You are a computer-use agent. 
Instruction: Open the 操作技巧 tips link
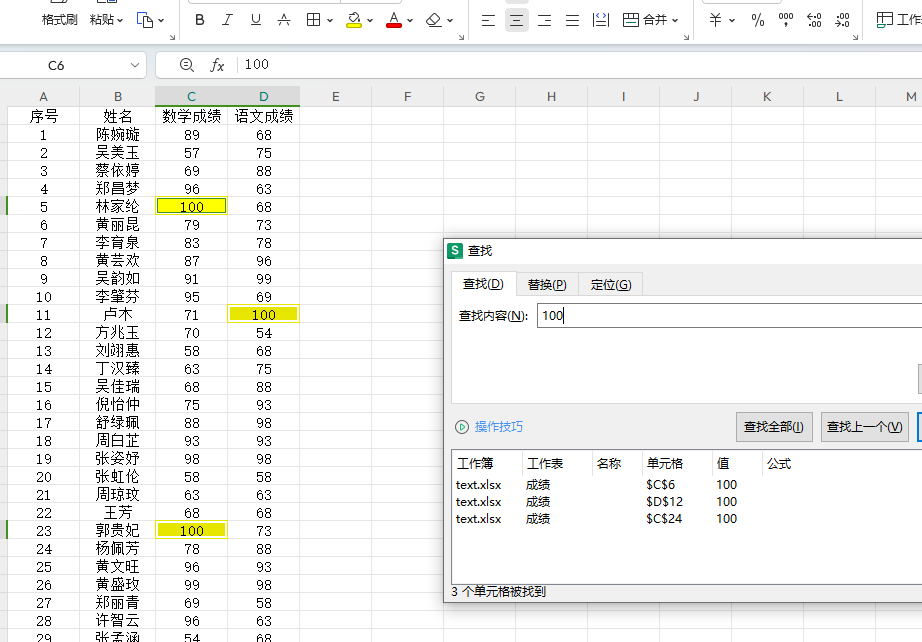point(499,427)
